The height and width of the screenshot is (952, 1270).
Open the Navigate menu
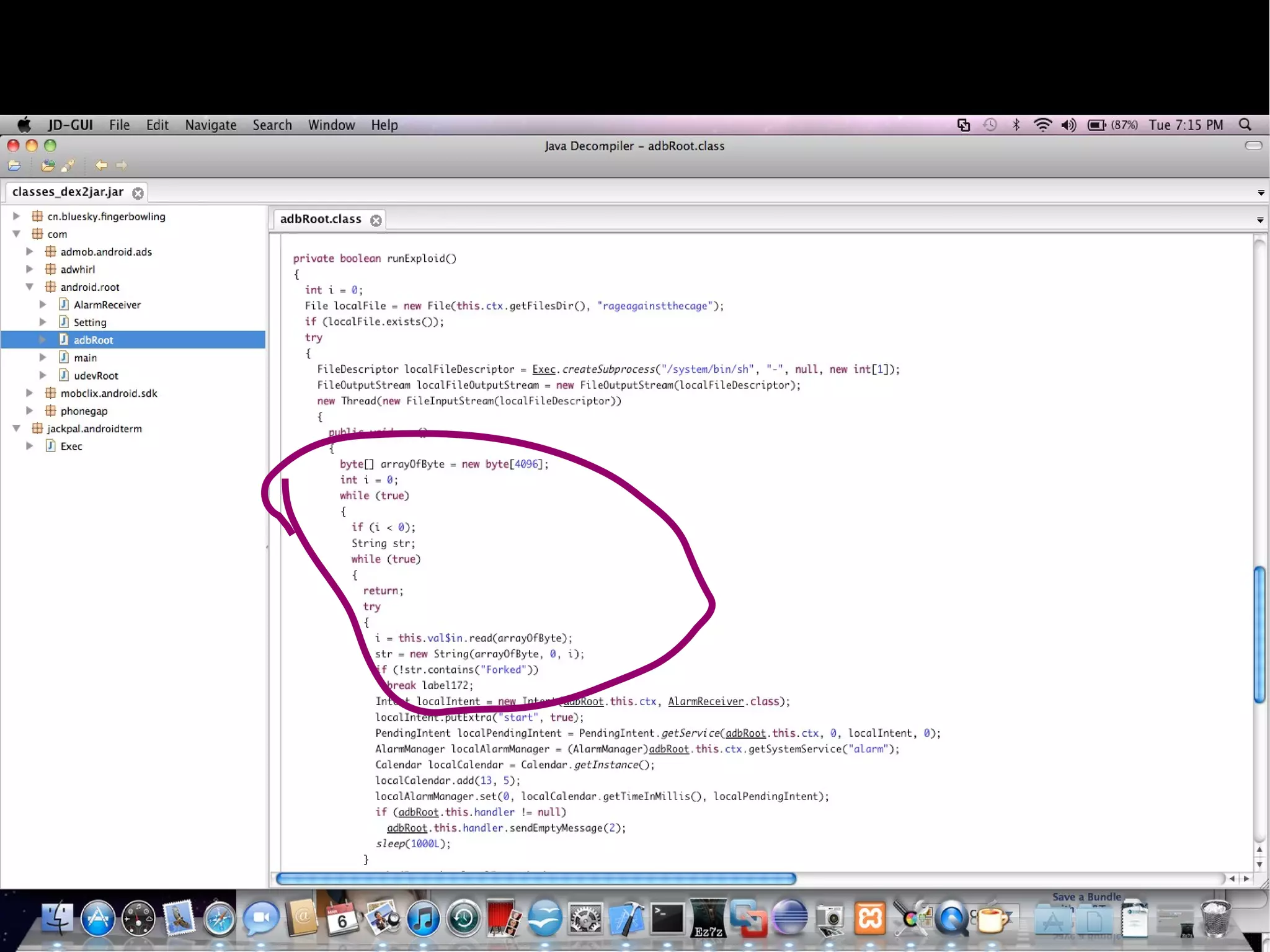210,125
